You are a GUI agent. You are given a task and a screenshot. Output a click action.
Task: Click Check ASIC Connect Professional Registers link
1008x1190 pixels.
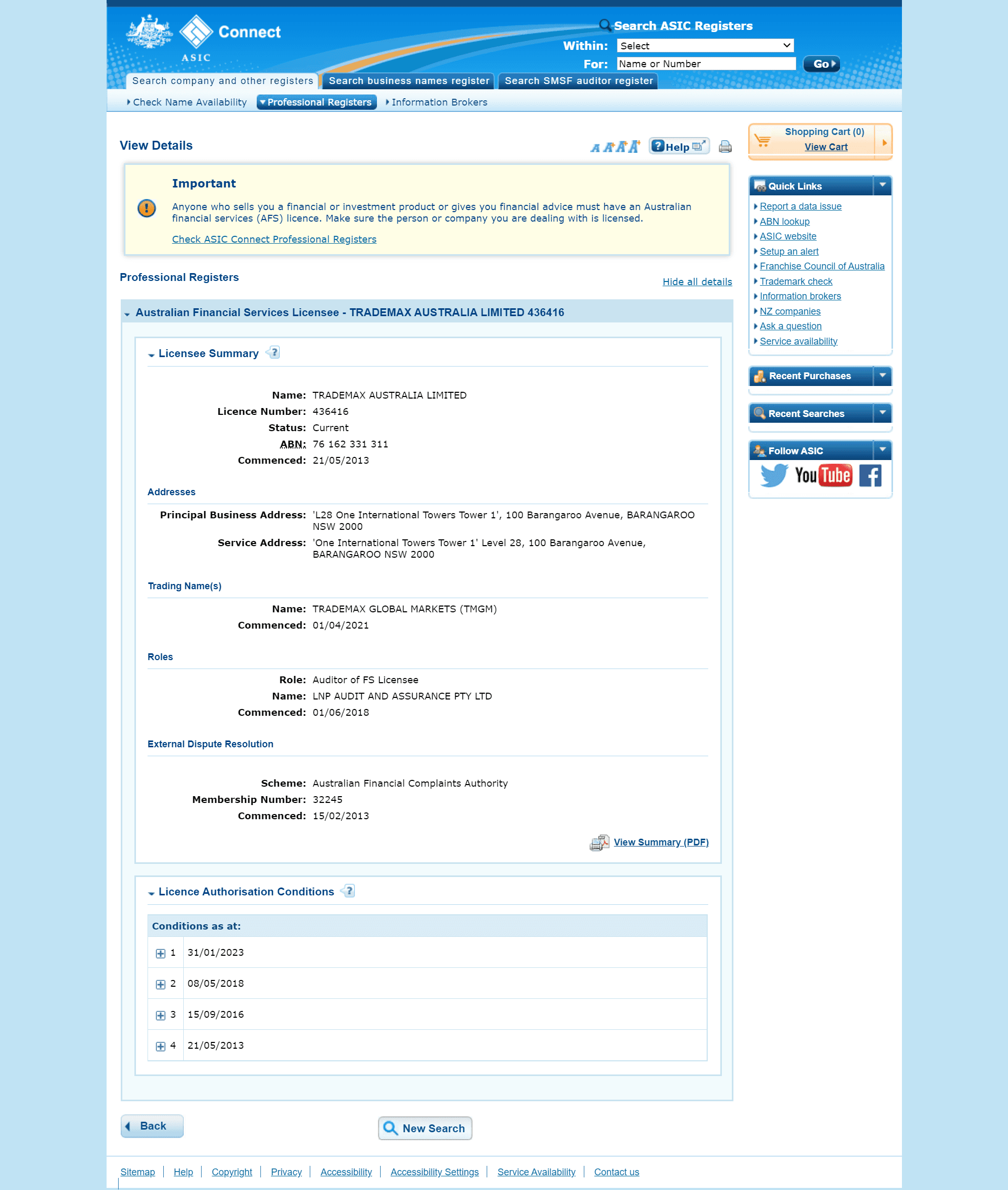(274, 238)
